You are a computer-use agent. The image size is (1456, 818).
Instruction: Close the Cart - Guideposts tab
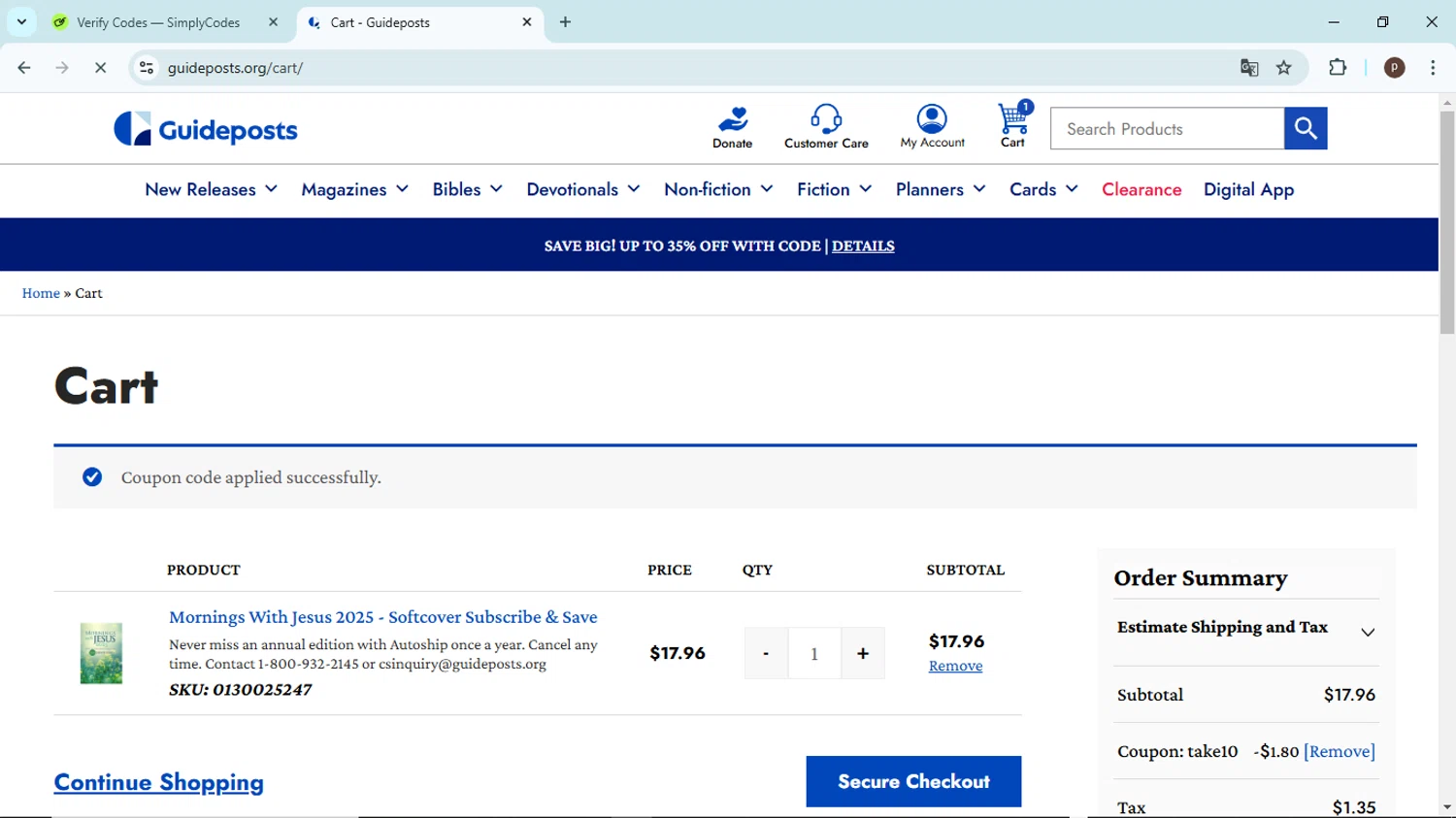(527, 22)
